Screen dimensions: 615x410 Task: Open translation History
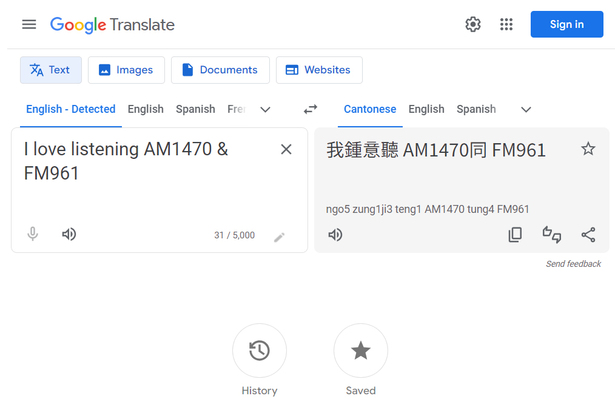coord(259,350)
